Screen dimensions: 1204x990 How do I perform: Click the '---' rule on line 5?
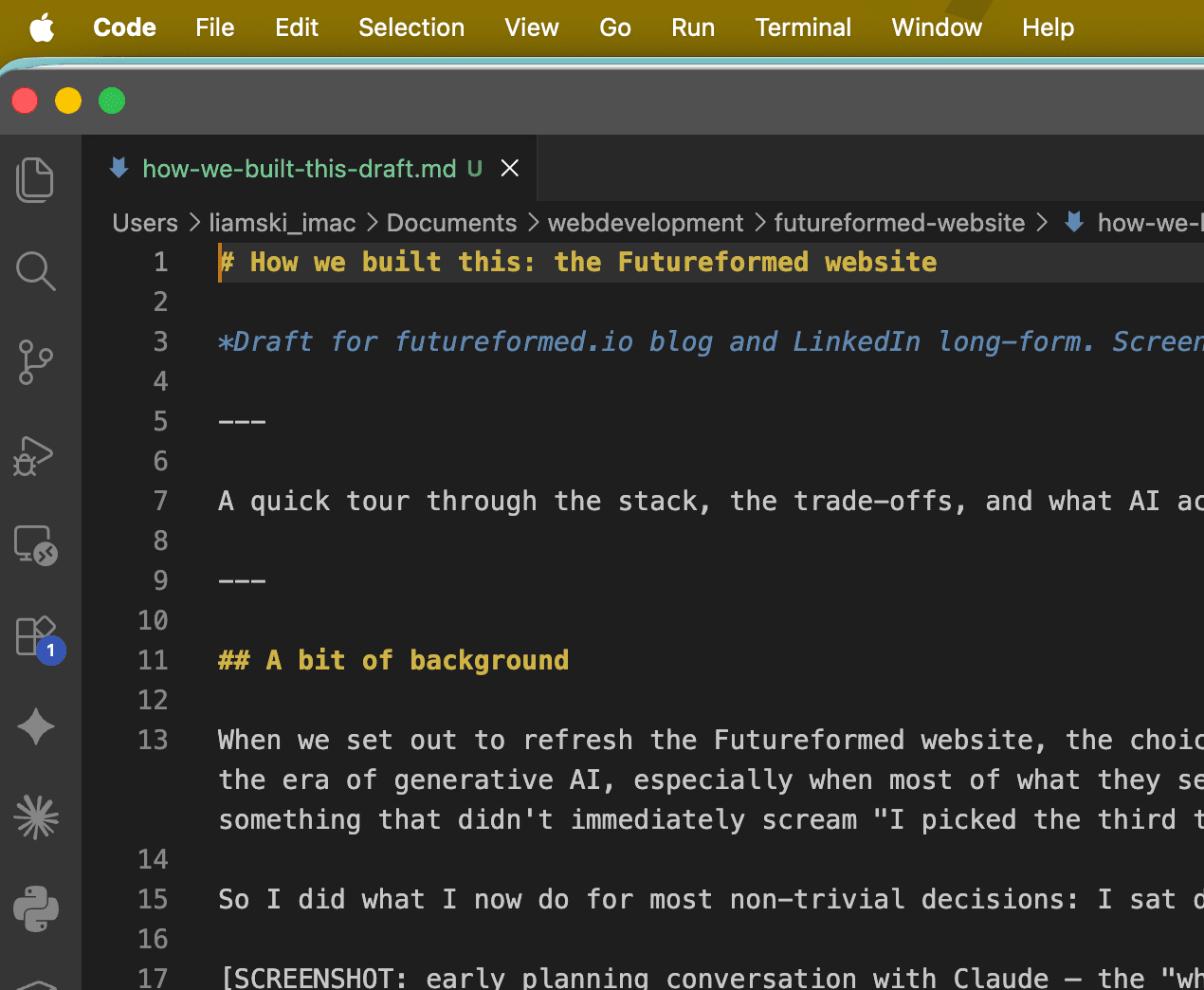coord(242,421)
